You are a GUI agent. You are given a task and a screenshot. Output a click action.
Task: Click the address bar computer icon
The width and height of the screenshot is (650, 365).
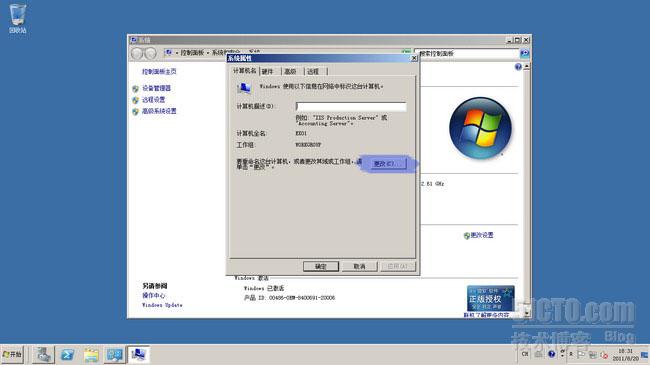pyautogui.click(x=168, y=53)
